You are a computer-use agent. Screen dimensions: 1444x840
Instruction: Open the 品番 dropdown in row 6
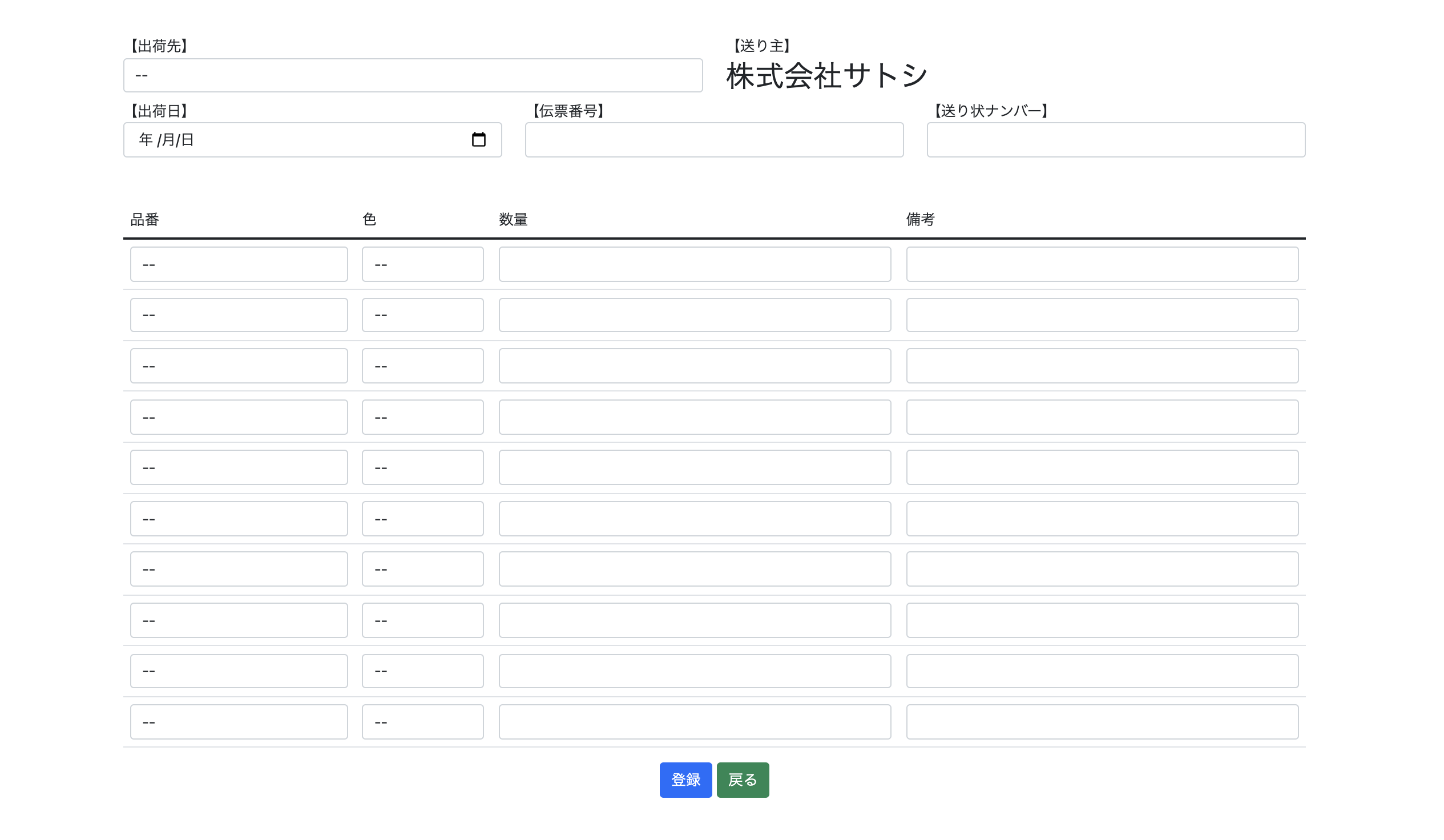tap(239, 519)
